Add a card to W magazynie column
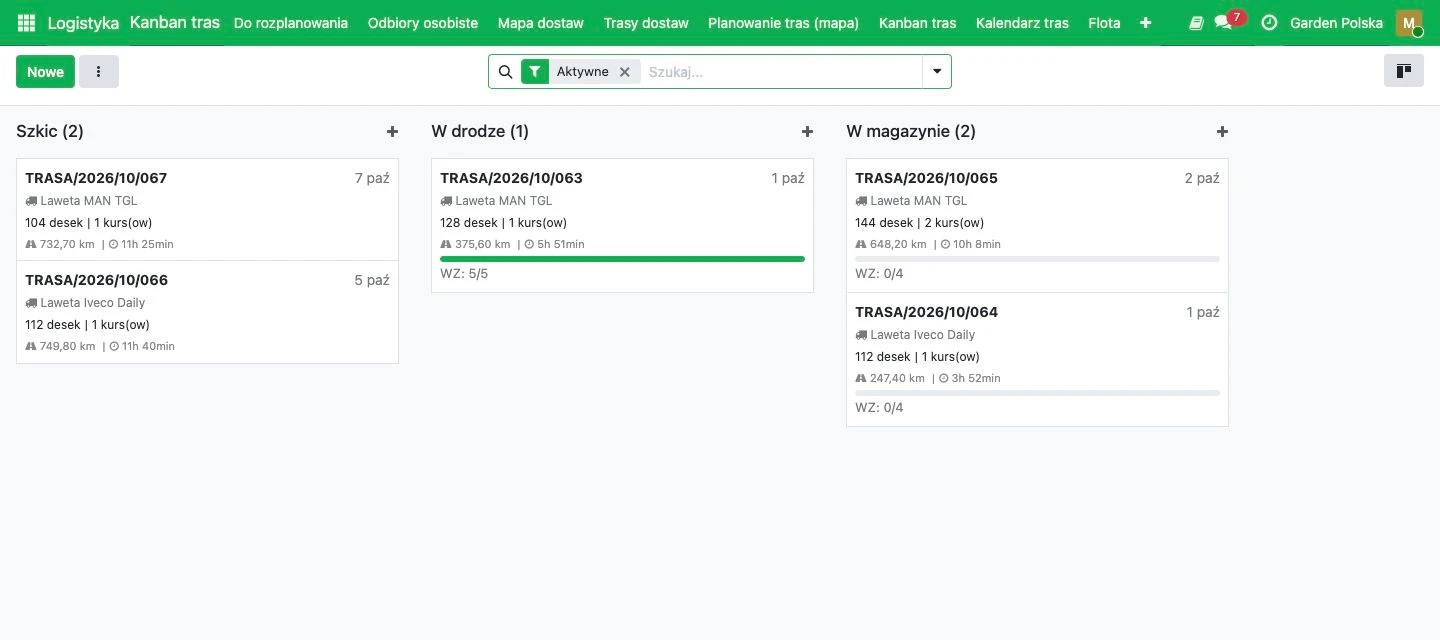Viewport: 1440px width, 640px height. pyautogui.click(x=1222, y=131)
